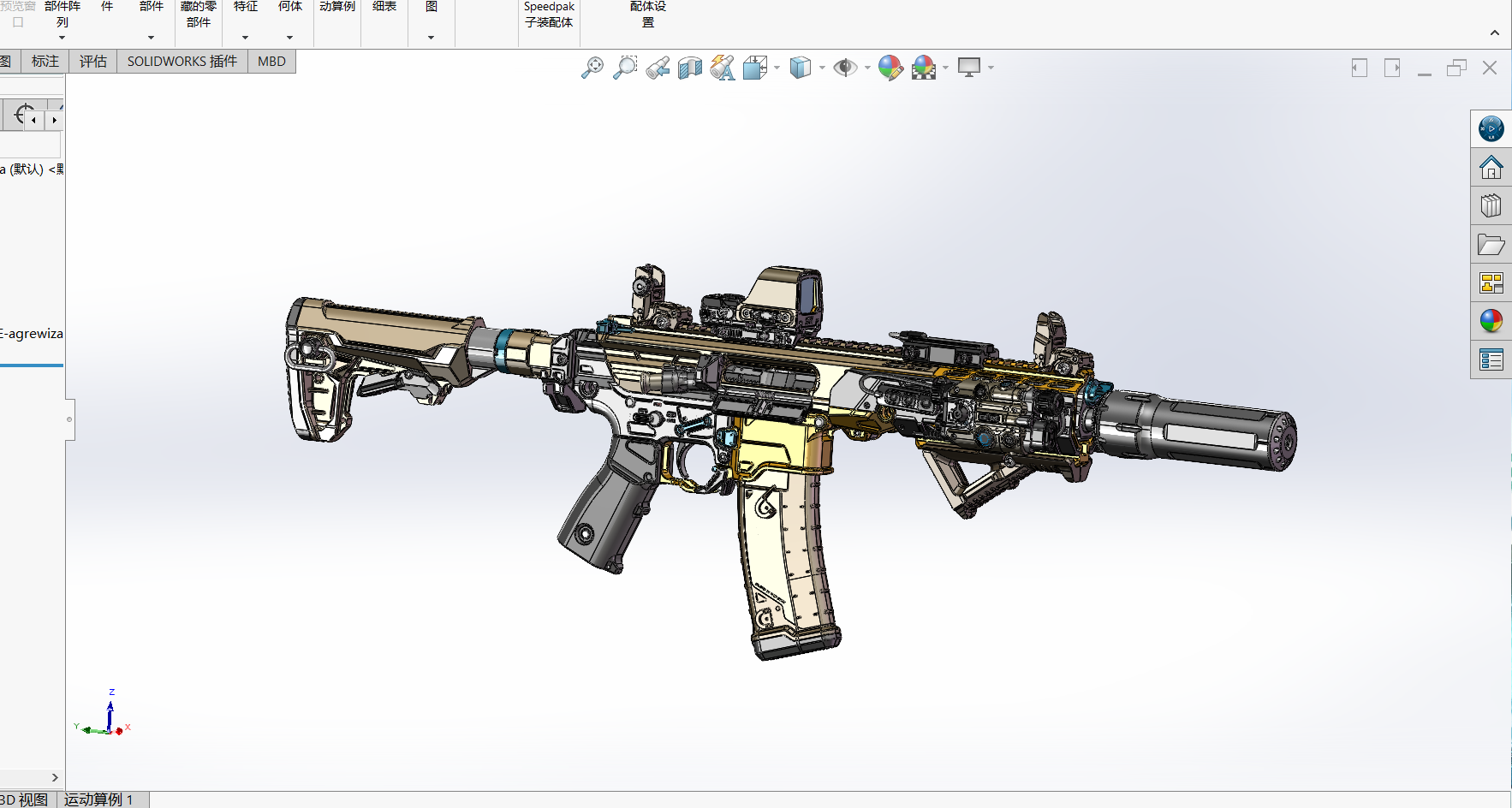The image size is (1512, 808).
Task: Click the View Settings monitor icon
Action: pyautogui.click(x=969, y=68)
